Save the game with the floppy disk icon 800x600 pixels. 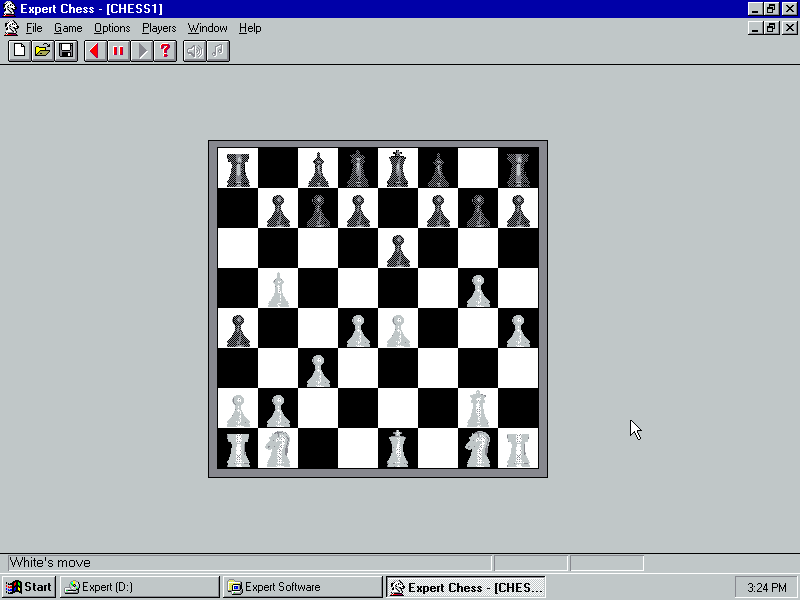[66, 51]
